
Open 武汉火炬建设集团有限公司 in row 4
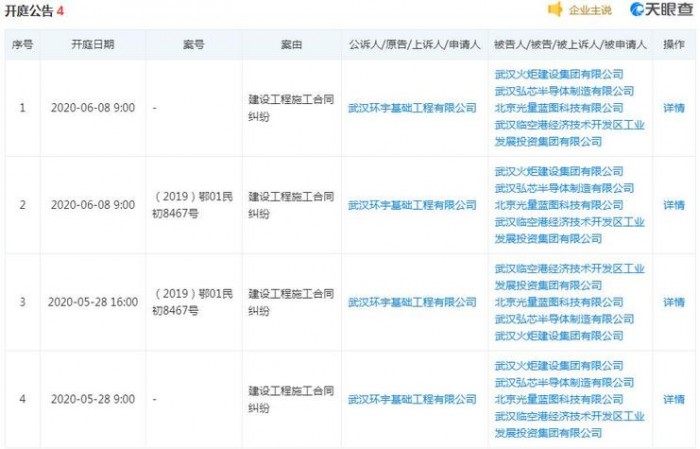tap(559, 366)
